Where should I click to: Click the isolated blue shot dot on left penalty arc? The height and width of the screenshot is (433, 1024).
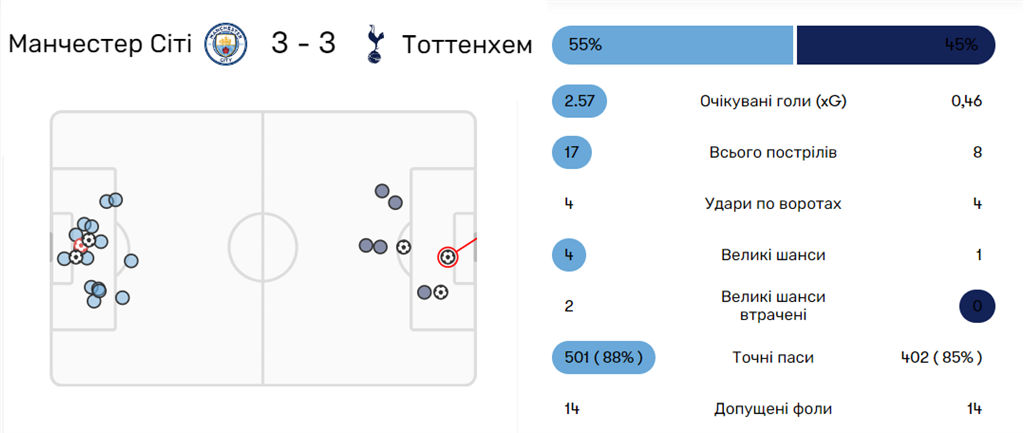[x=131, y=261]
